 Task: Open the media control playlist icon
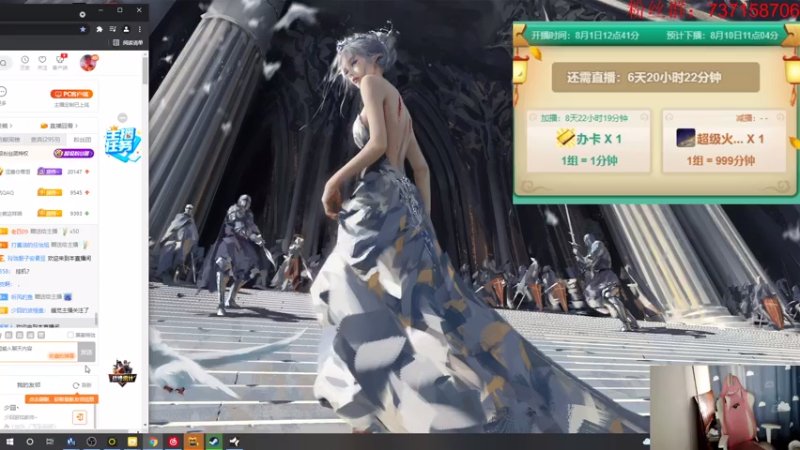pos(113,30)
